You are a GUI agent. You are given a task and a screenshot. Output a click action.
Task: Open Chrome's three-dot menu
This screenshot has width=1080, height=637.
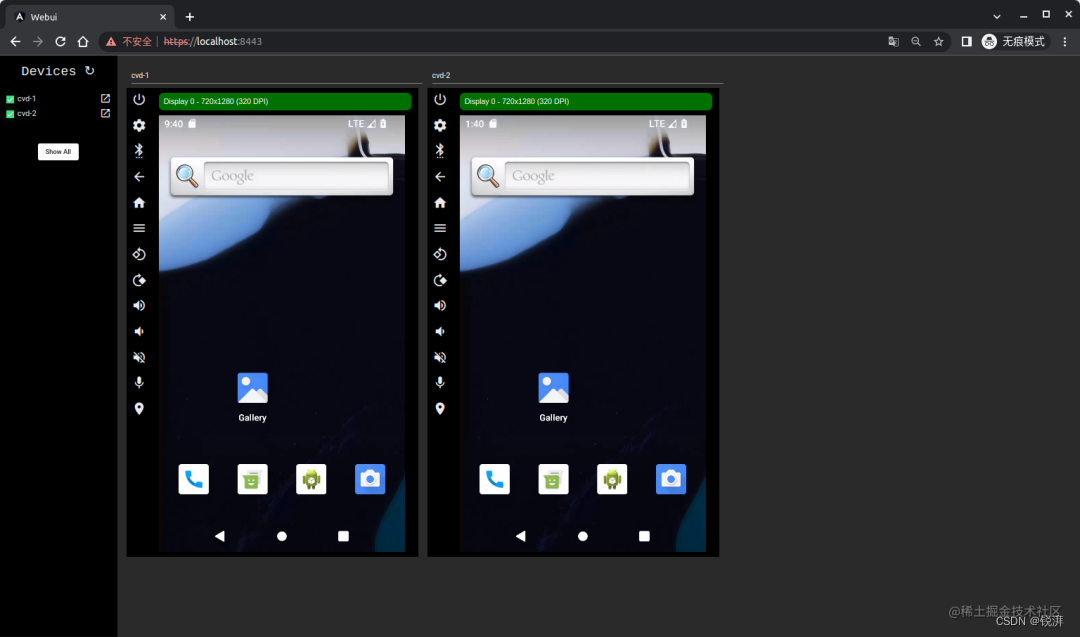tap(1064, 41)
